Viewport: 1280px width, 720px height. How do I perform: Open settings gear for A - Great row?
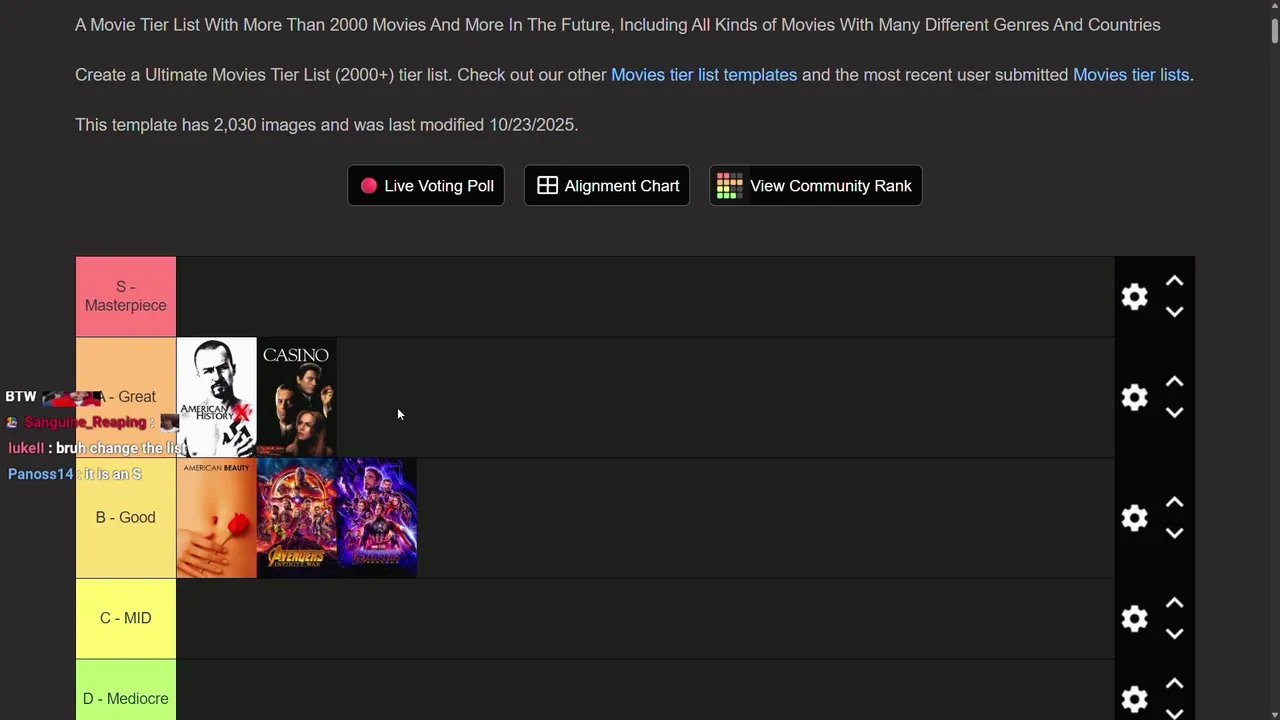[x=1134, y=398]
